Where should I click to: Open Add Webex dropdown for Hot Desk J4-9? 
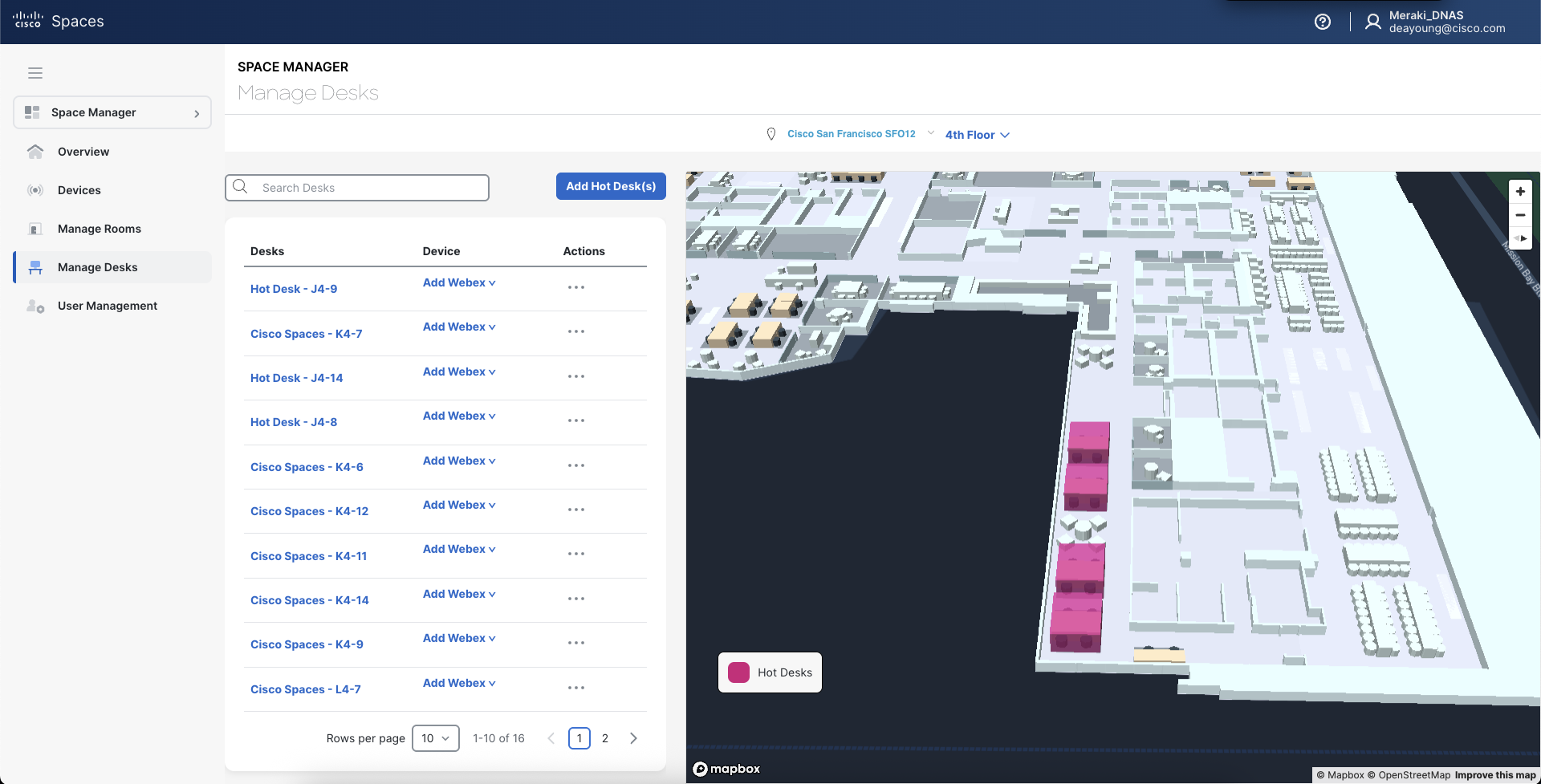click(x=459, y=282)
